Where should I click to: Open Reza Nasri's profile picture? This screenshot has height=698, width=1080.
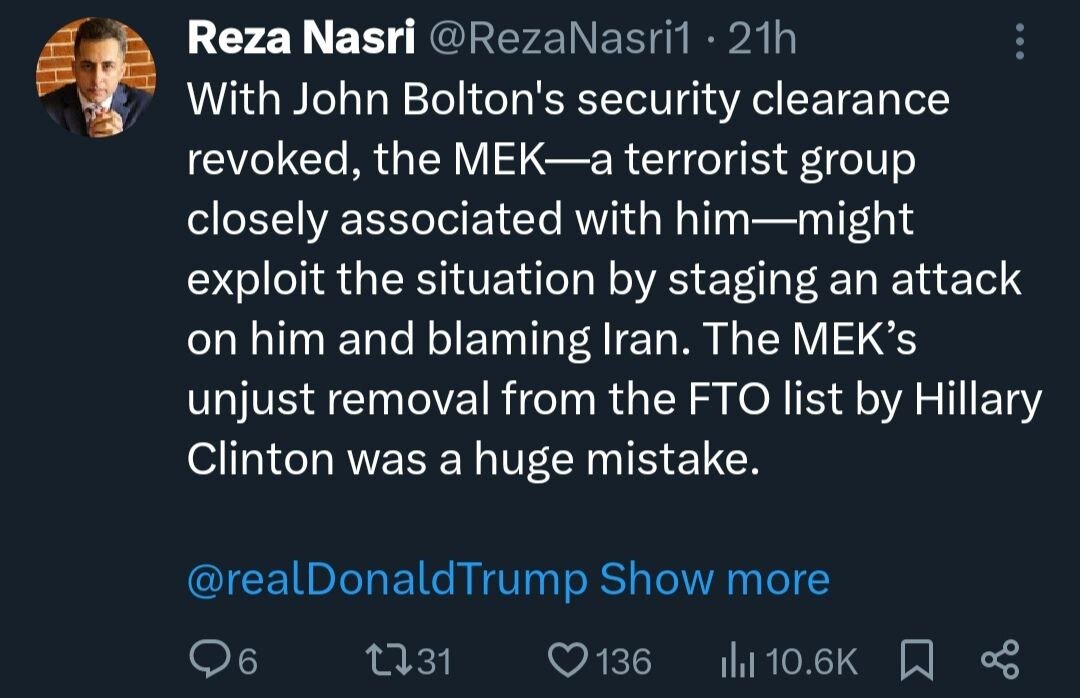97,78
